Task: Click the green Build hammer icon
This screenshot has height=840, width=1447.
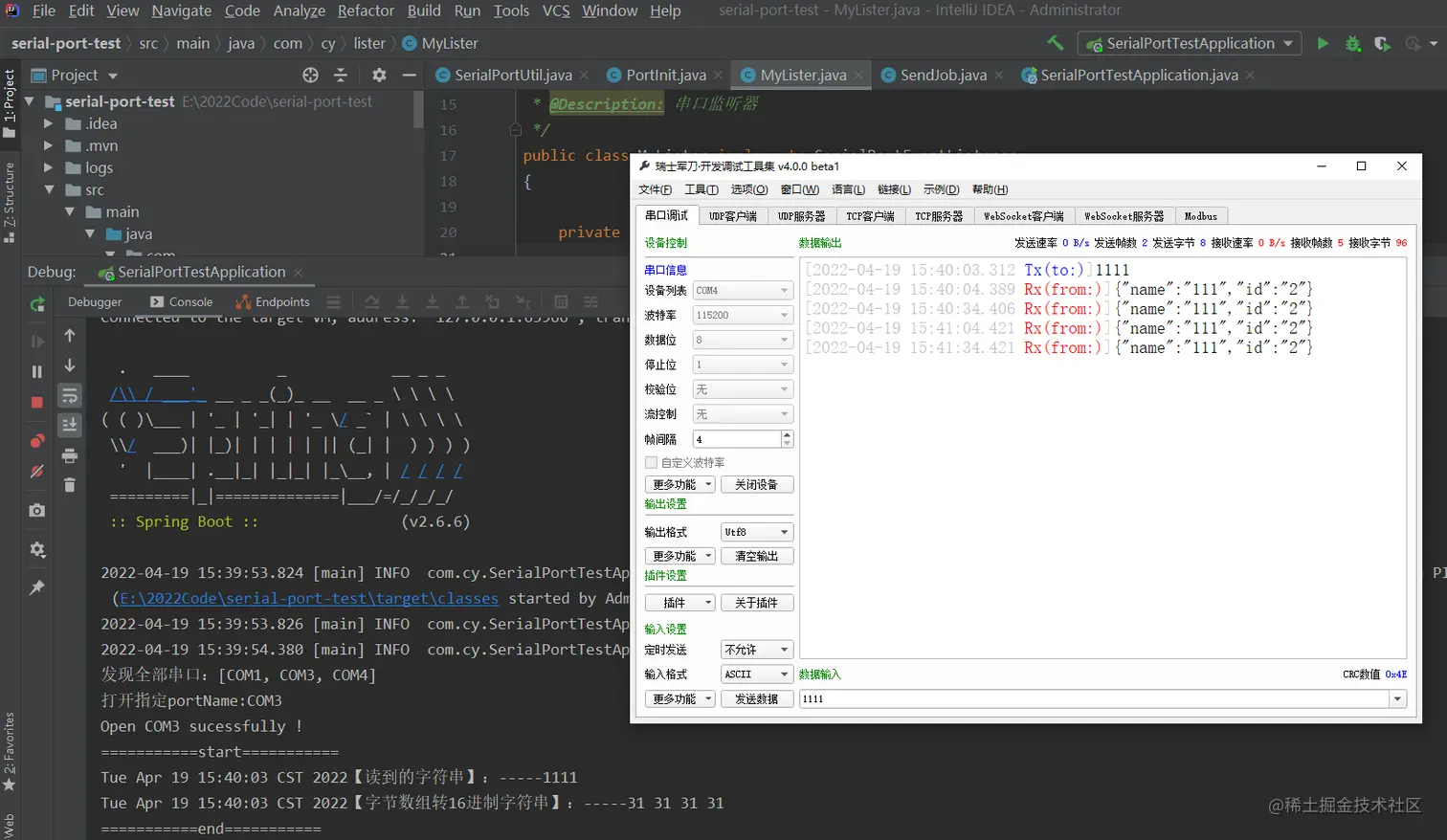Action: coord(1055,43)
